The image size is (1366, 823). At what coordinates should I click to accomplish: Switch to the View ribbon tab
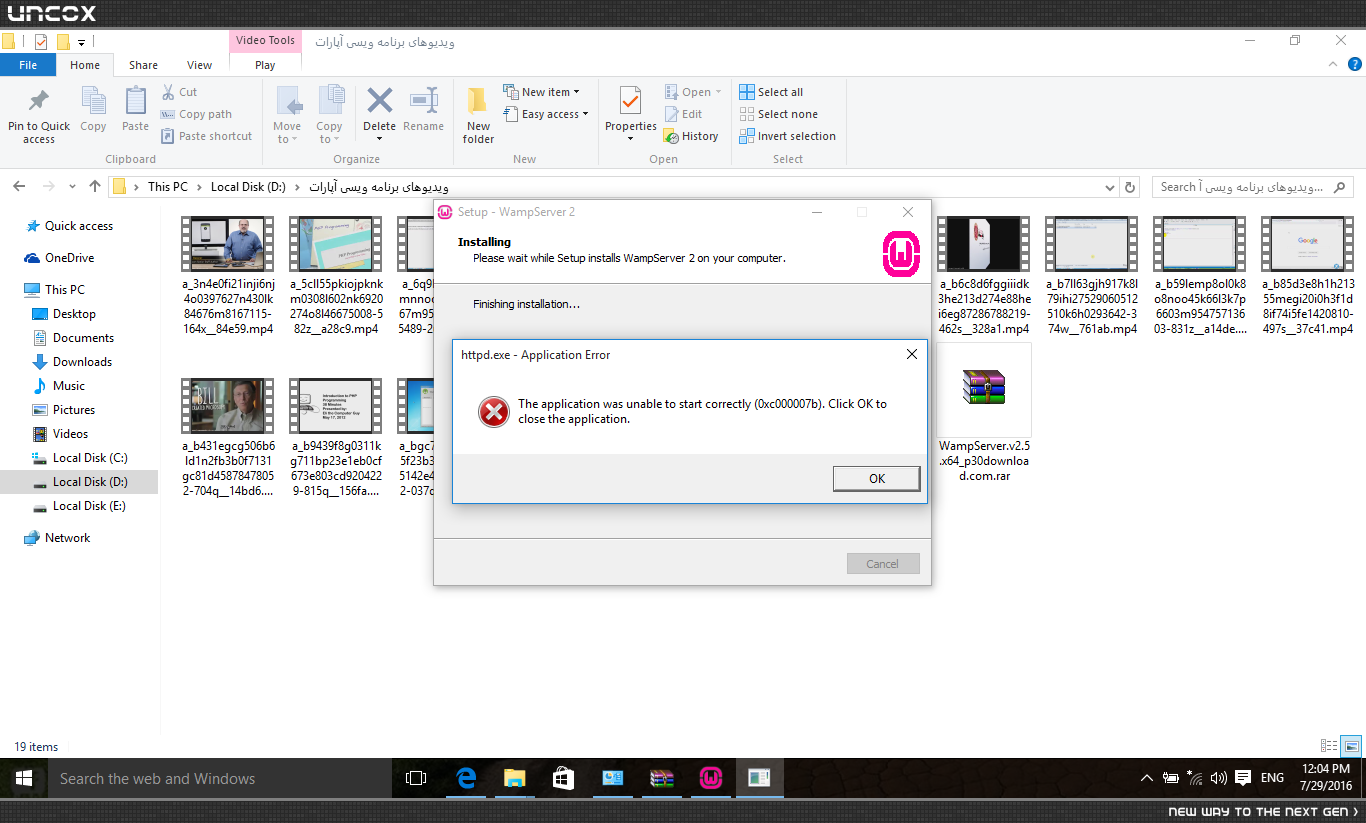[200, 65]
